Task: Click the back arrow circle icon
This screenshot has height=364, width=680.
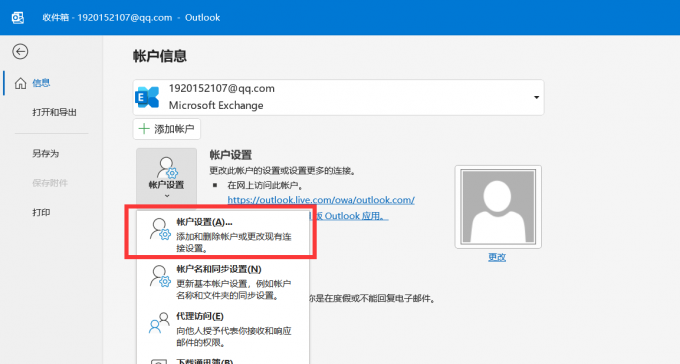Action: 20,52
